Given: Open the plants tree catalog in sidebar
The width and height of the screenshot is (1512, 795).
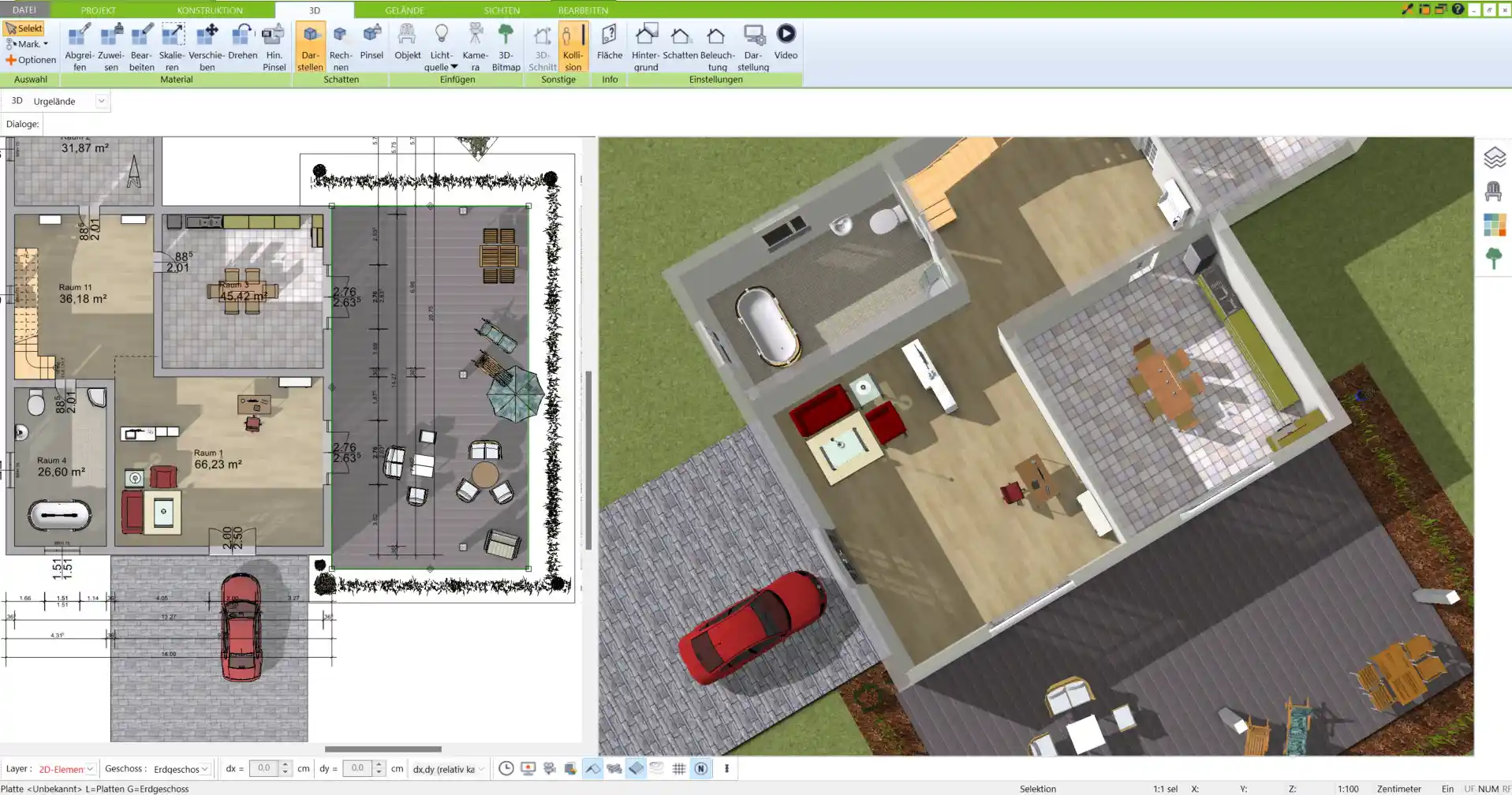Looking at the screenshot, I should [1494, 259].
